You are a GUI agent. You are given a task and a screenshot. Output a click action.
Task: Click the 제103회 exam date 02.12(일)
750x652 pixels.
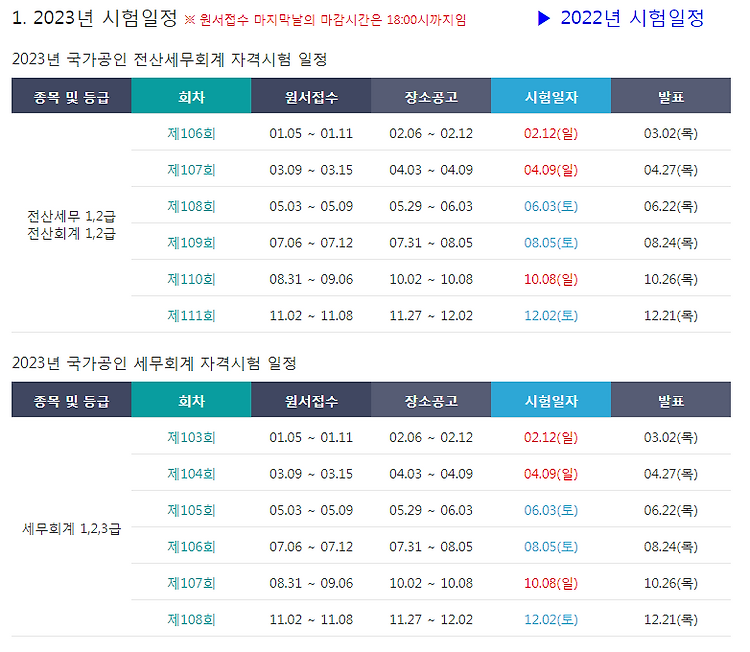coord(551,437)
